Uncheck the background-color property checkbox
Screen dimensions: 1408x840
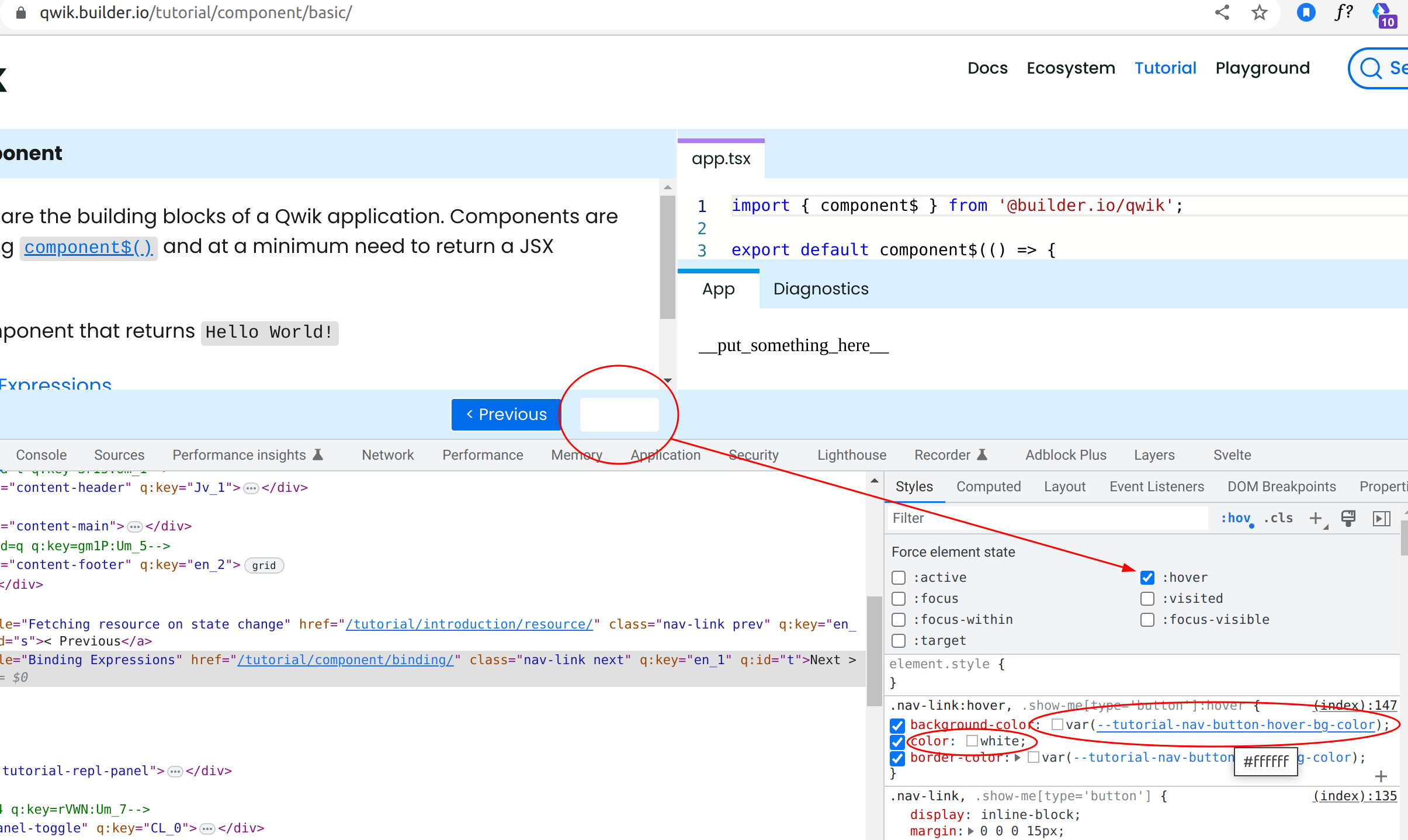(x=897, y=726)
